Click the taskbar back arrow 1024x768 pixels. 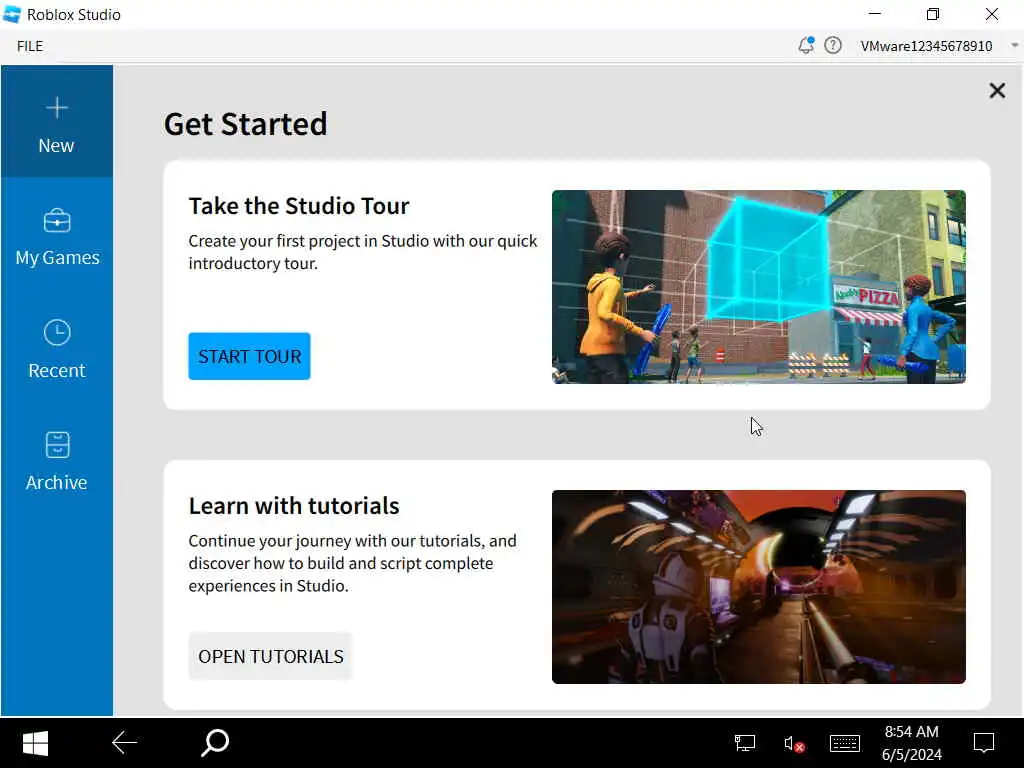coord(123,743)
